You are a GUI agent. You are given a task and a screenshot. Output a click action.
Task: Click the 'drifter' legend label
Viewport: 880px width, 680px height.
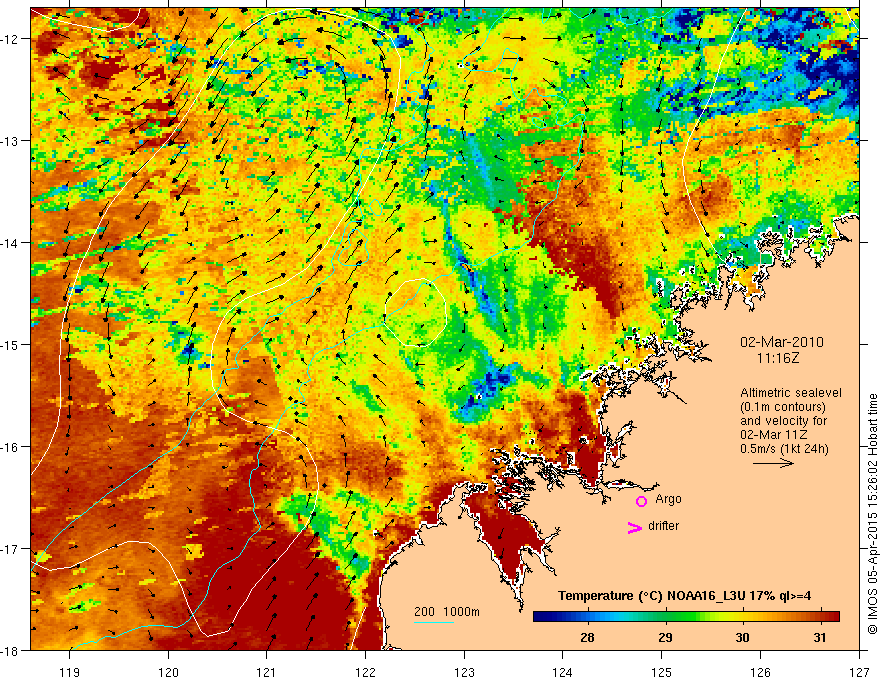(x=663, y=526)
